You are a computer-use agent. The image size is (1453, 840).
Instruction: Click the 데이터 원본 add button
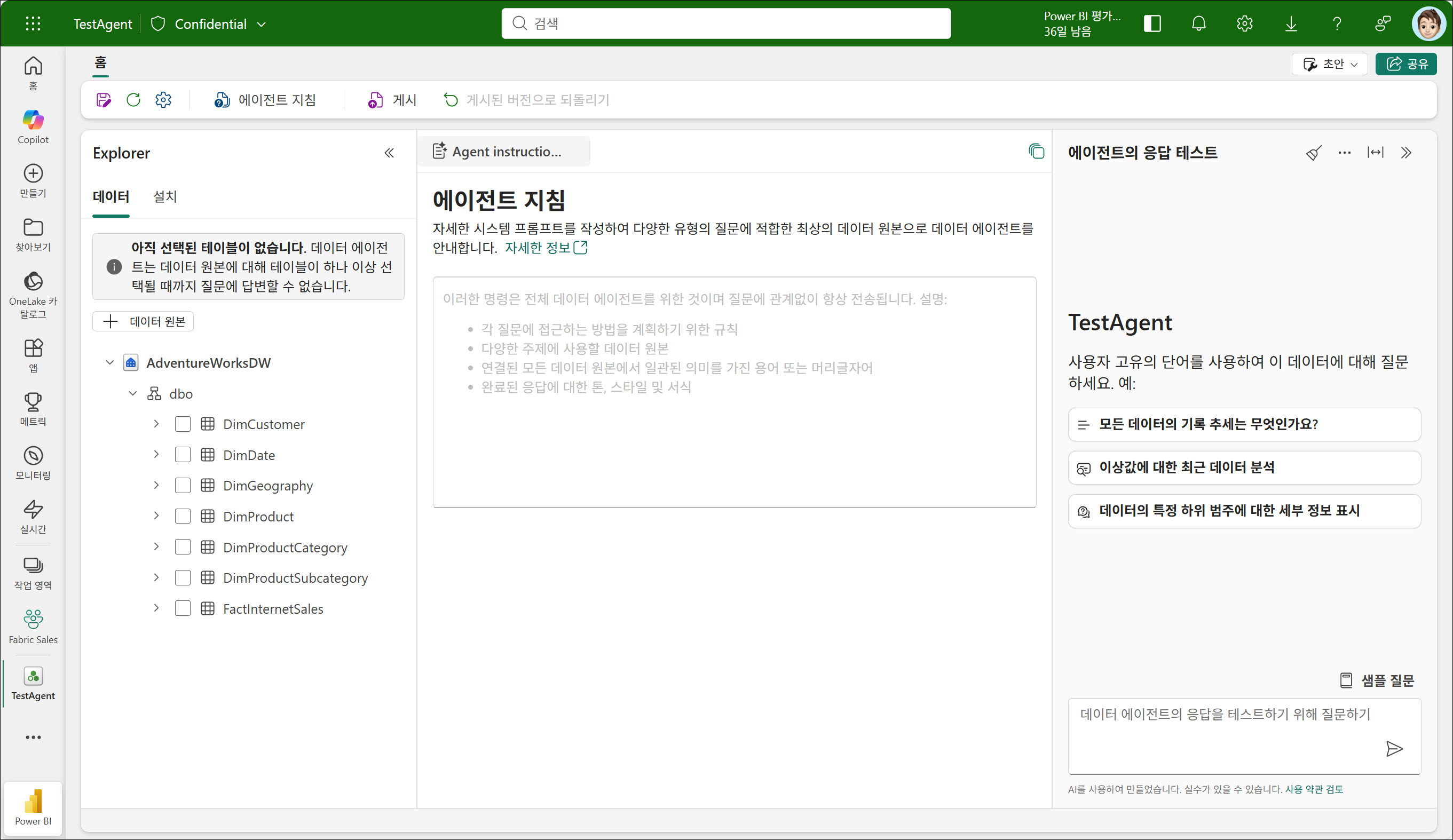(x=143, y=321)
